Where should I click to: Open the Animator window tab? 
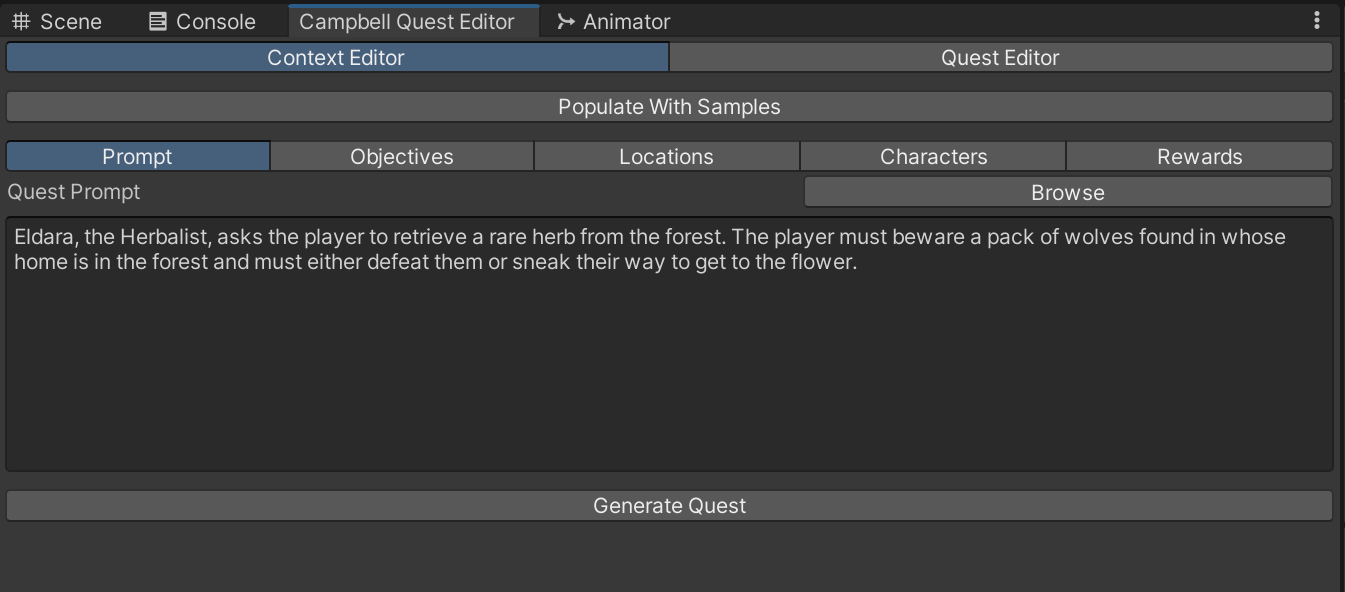pyautogui.click(x=613, y=21)
